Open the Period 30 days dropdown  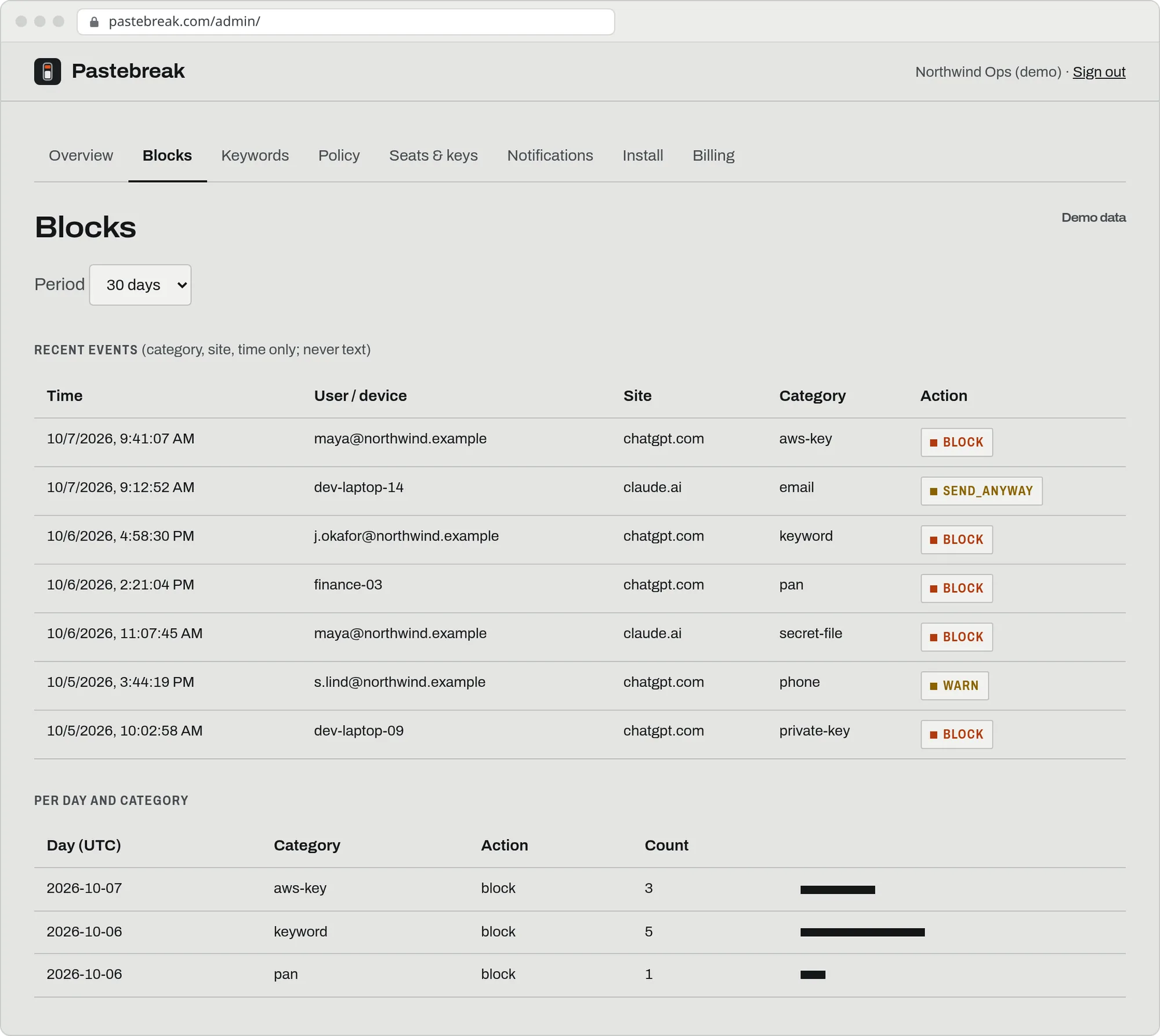(140, 285)
